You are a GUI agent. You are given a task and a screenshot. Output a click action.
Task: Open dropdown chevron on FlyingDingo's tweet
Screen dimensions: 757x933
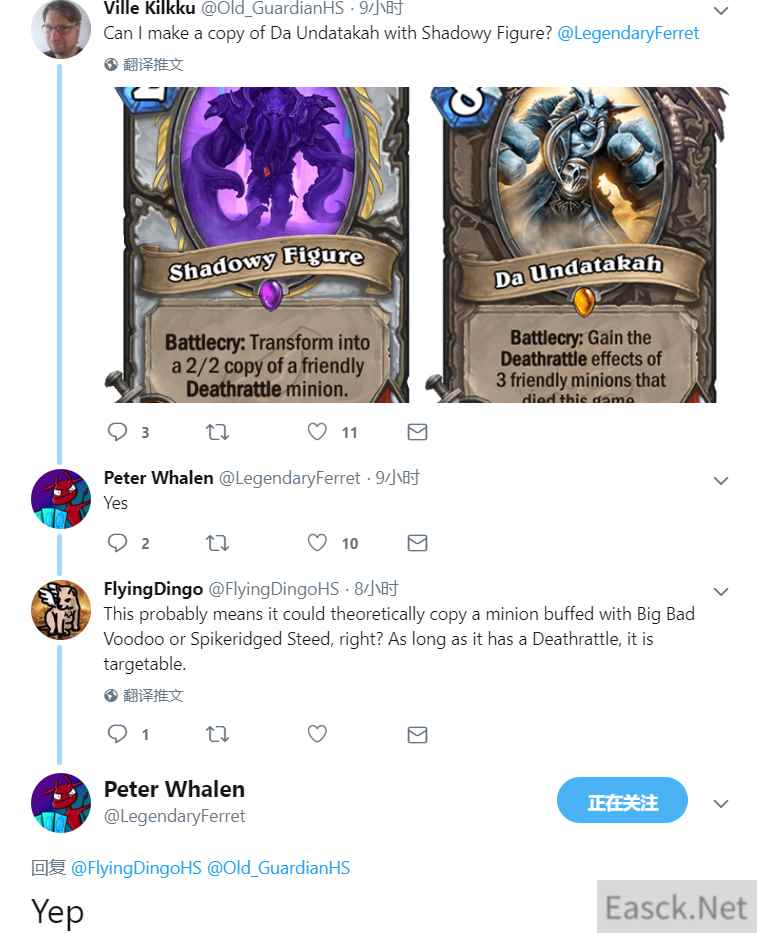721,591
